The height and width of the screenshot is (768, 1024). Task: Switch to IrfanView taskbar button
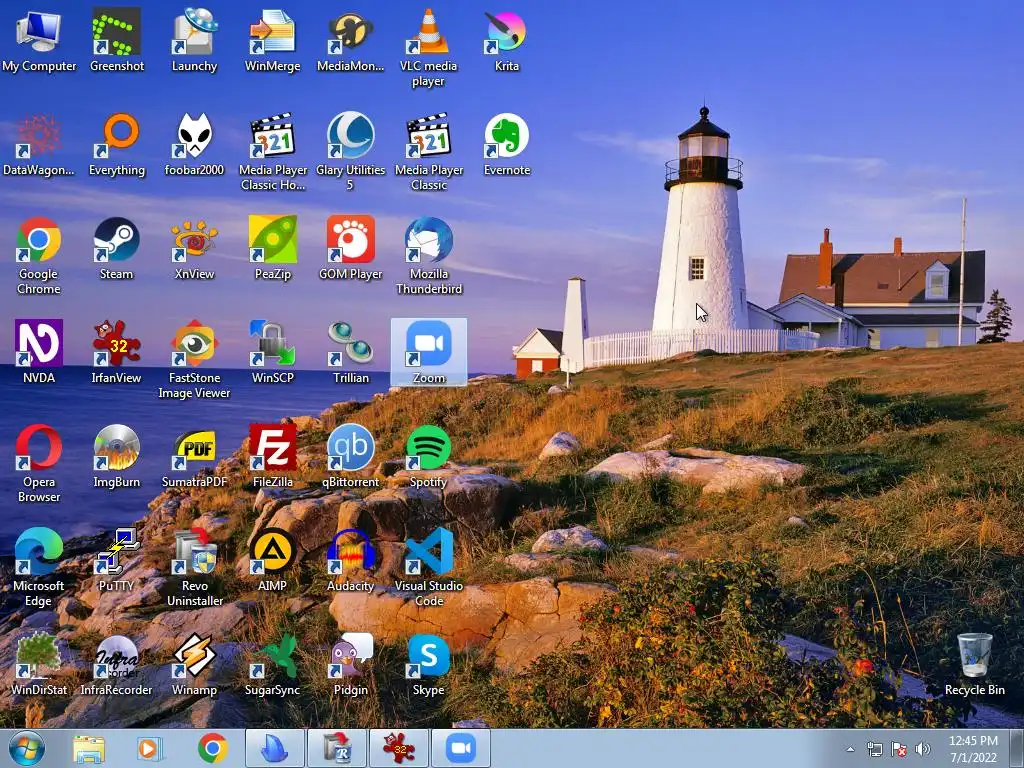399,749
